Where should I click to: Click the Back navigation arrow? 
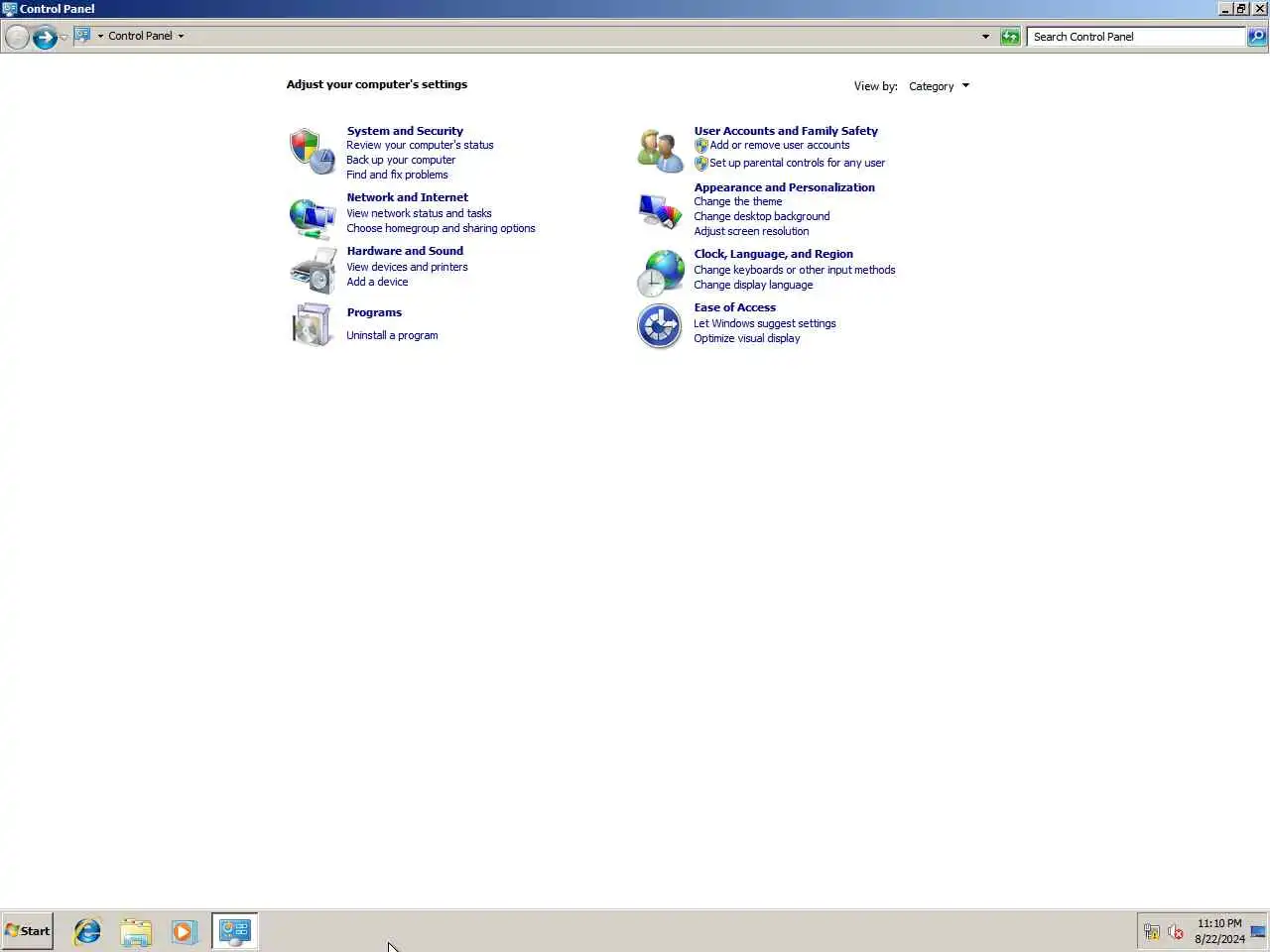tap(17, 37)
